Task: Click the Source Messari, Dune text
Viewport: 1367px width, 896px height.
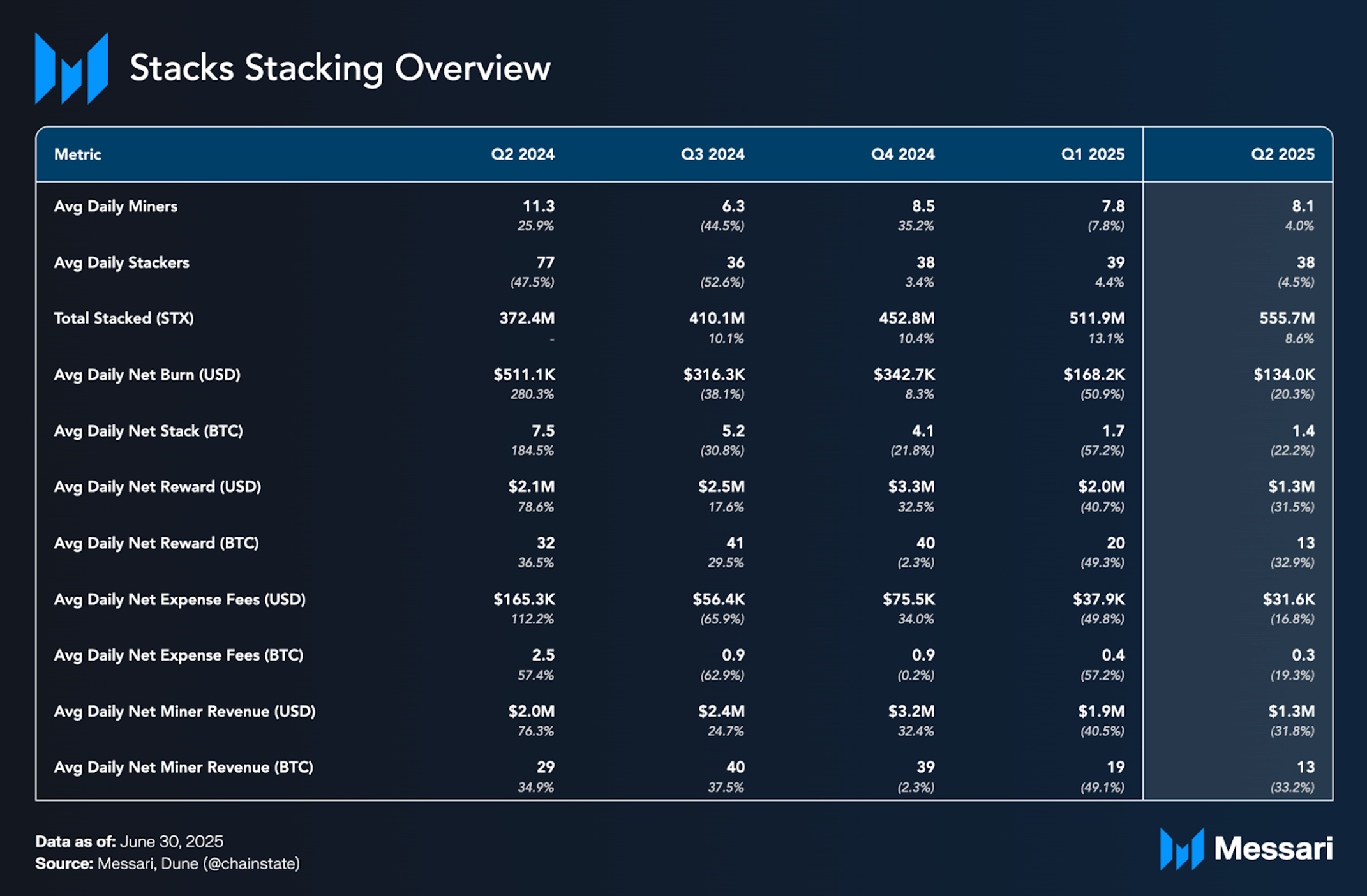Action: point(167,864)
